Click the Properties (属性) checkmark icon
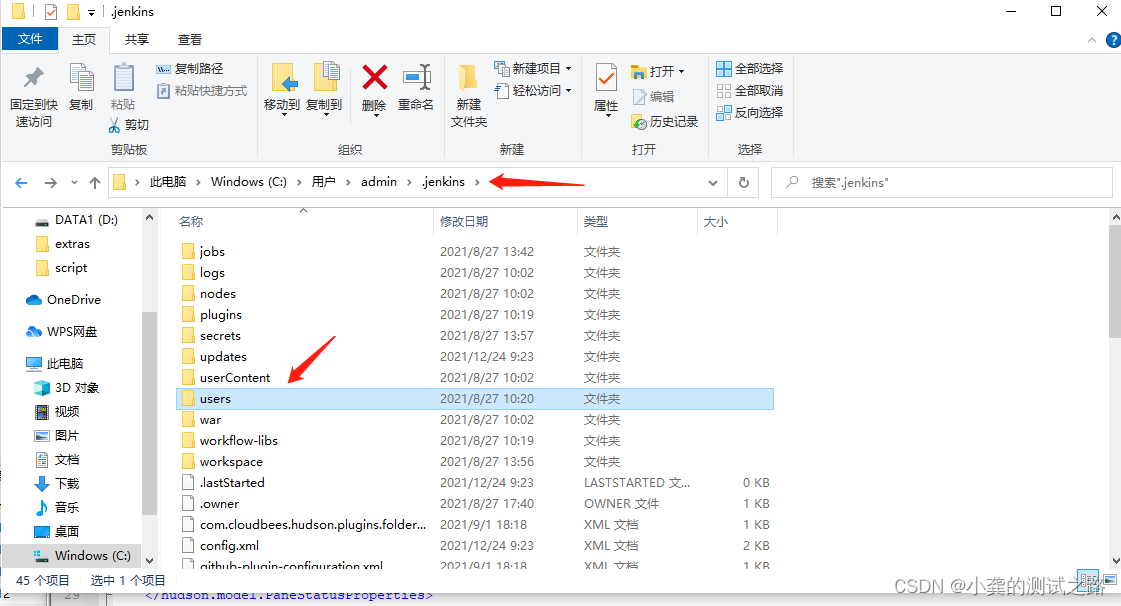Screen dimensions: 1121x606 tap(606, 78)
